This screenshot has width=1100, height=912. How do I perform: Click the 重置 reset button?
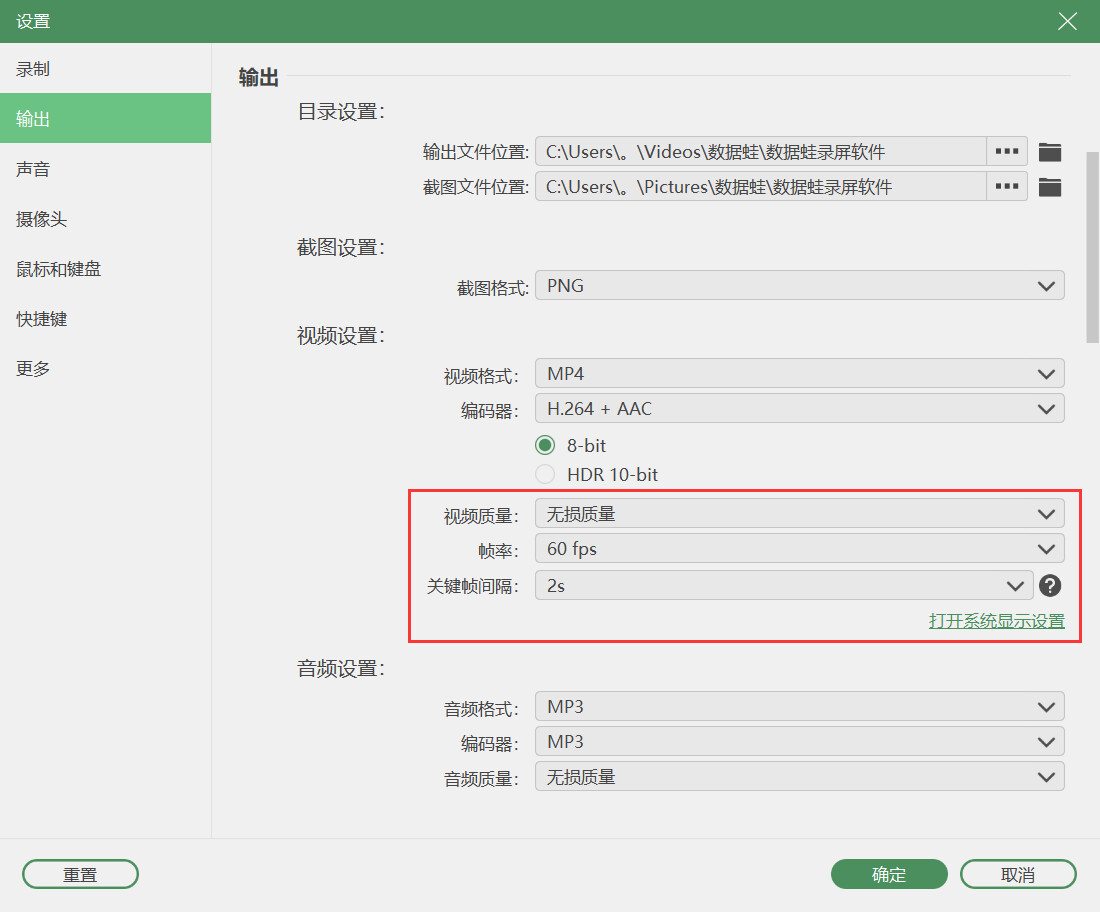(x=80, y=874)
